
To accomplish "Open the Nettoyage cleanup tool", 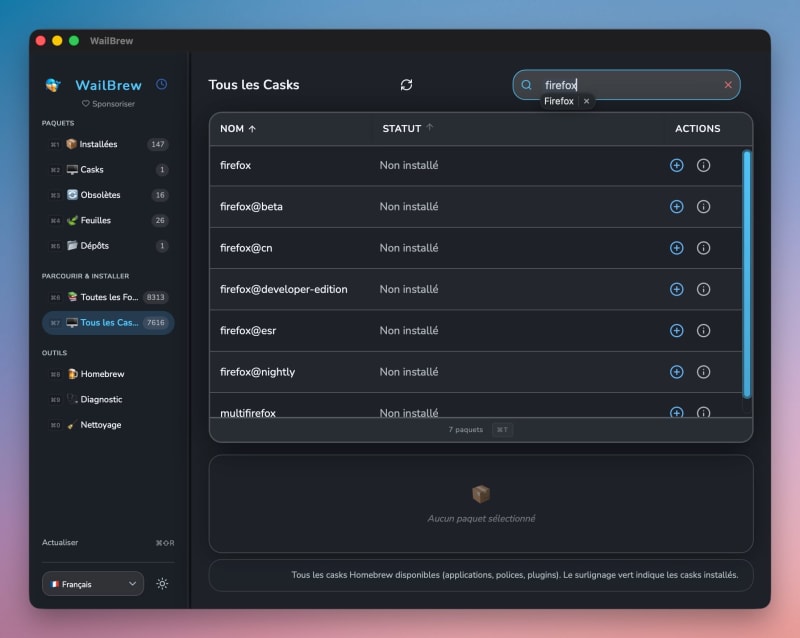I will click(x=108, y=425).
